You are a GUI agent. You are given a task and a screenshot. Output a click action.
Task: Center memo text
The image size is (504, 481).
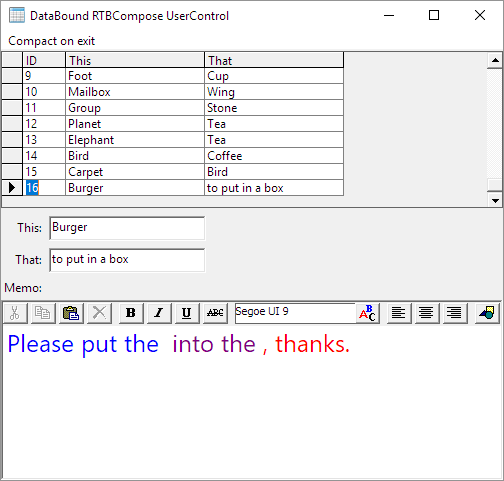tap(427, 313)
